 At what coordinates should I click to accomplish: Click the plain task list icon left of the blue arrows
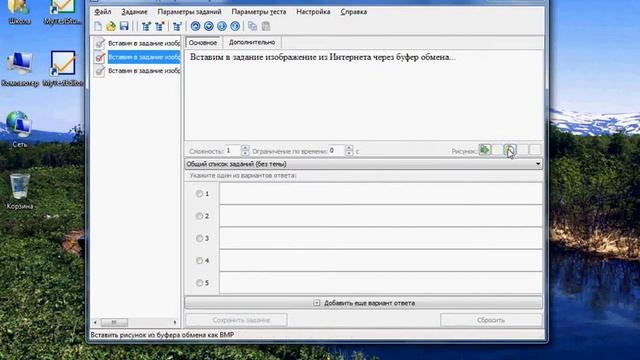(x=177, y=27)
